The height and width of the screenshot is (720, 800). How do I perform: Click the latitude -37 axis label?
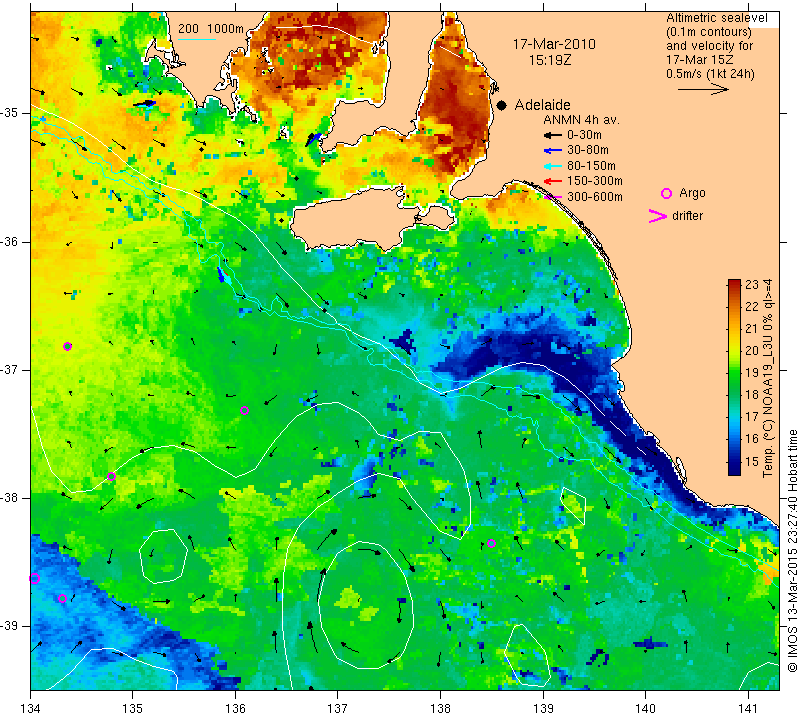coord(9,369)
